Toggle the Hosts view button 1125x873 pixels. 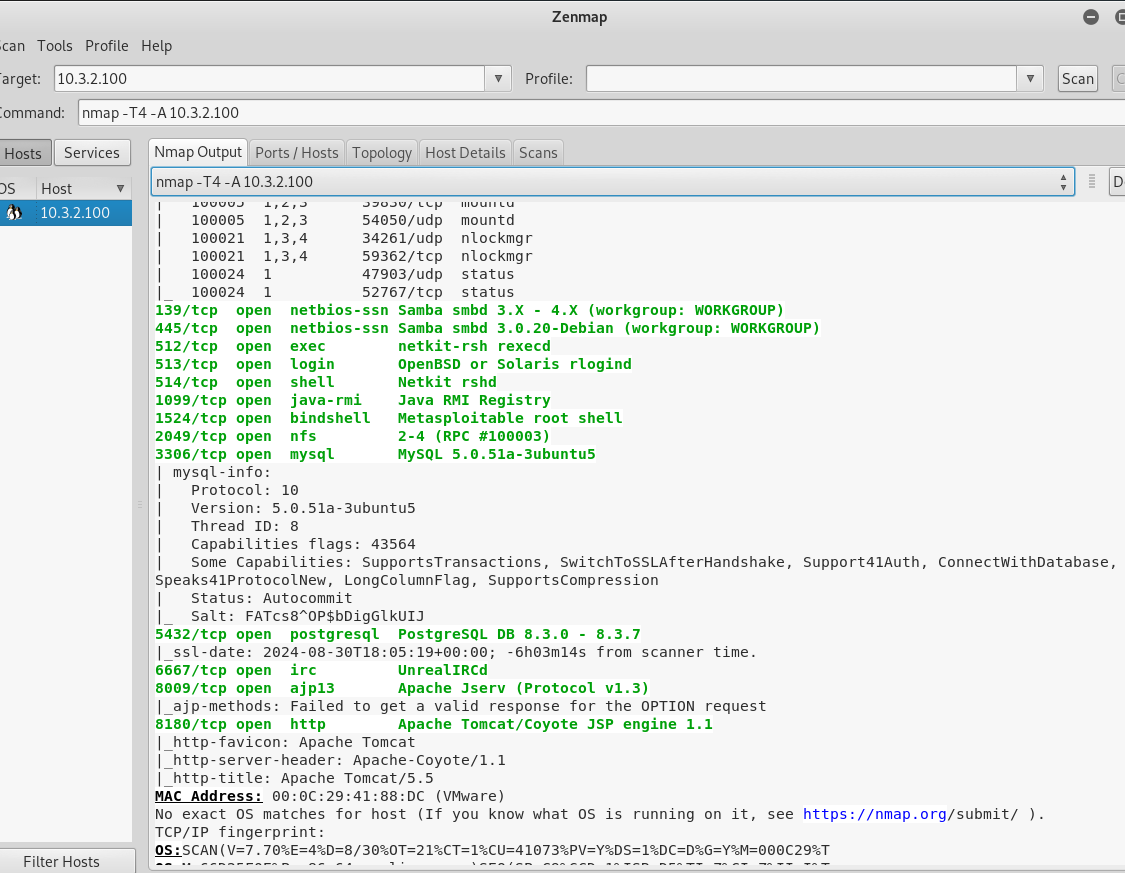coord(24,153)
